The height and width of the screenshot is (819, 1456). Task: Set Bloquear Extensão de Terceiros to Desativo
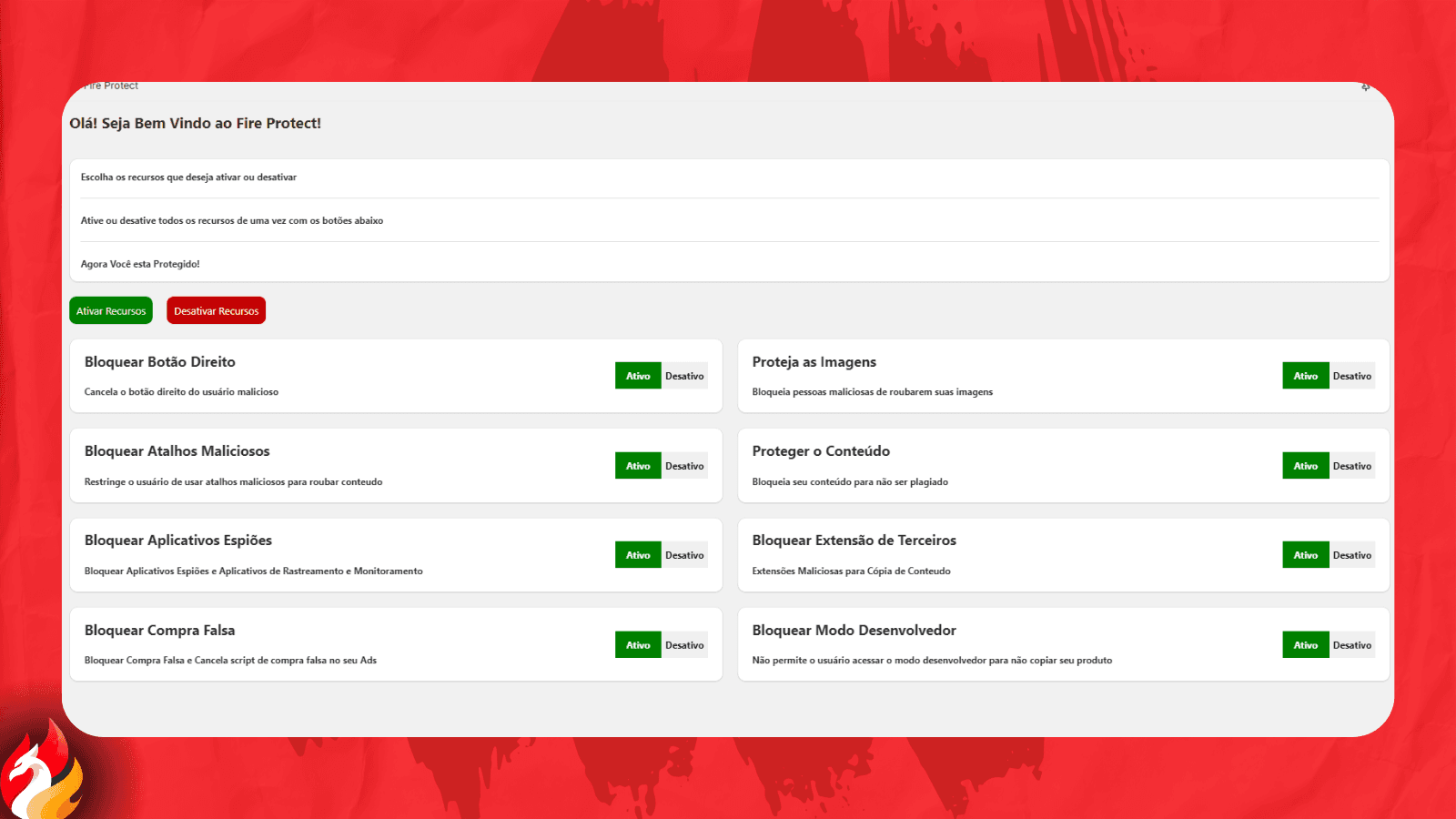pyautogui.click(x=1352, y=555)
